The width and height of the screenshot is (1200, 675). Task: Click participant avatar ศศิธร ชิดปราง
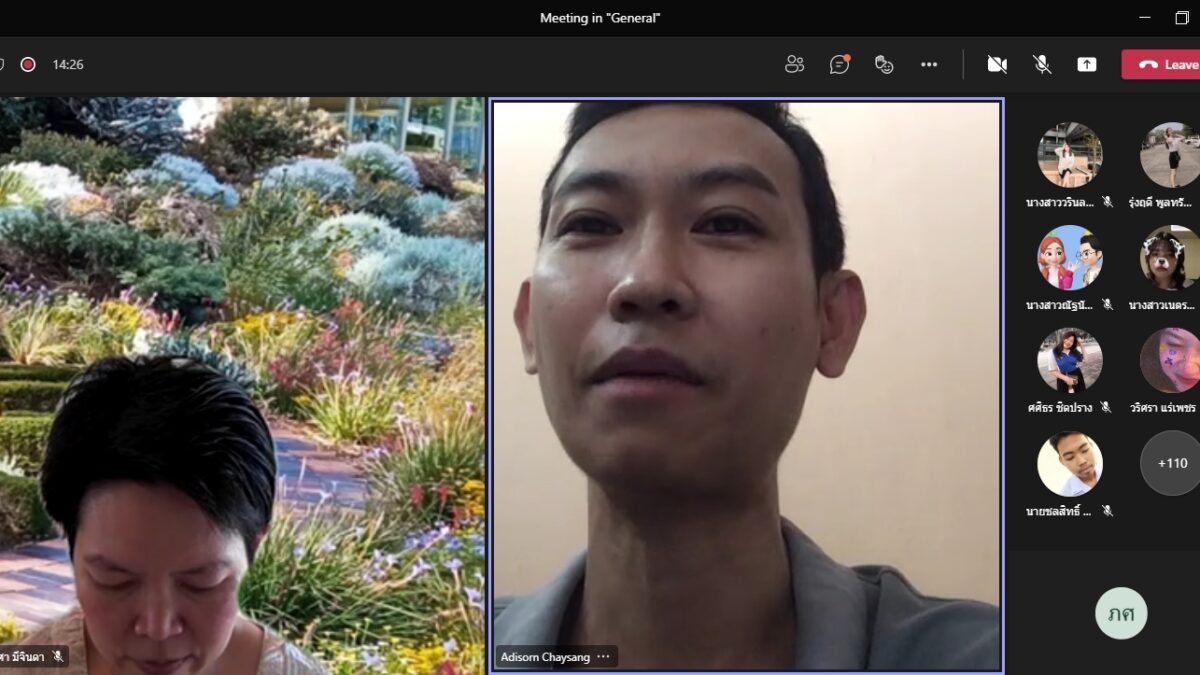(x=1070, y=360)
